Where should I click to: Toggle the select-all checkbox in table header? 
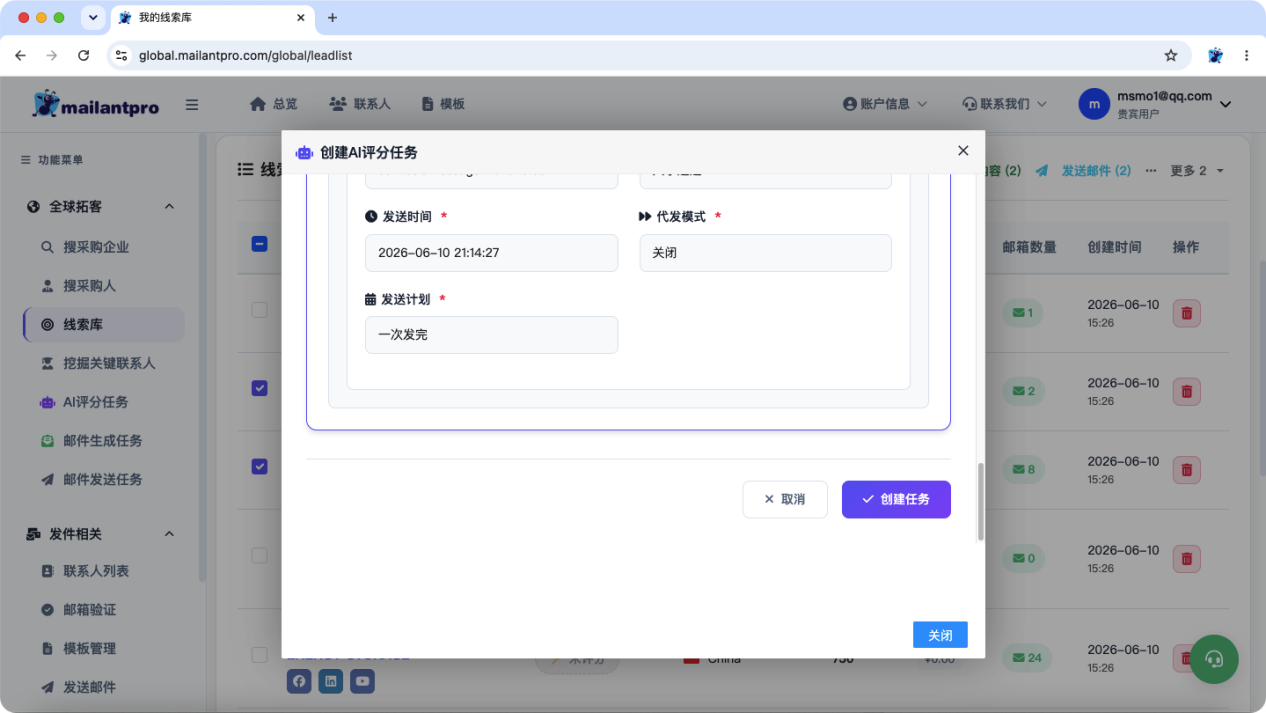259,243
